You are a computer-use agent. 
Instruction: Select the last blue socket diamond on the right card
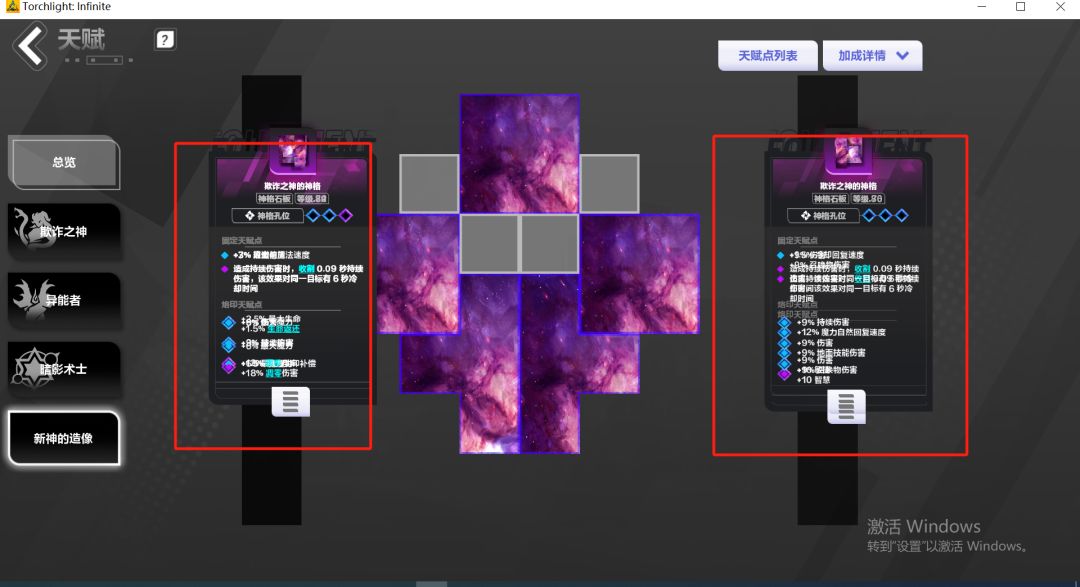click(902, 216)
